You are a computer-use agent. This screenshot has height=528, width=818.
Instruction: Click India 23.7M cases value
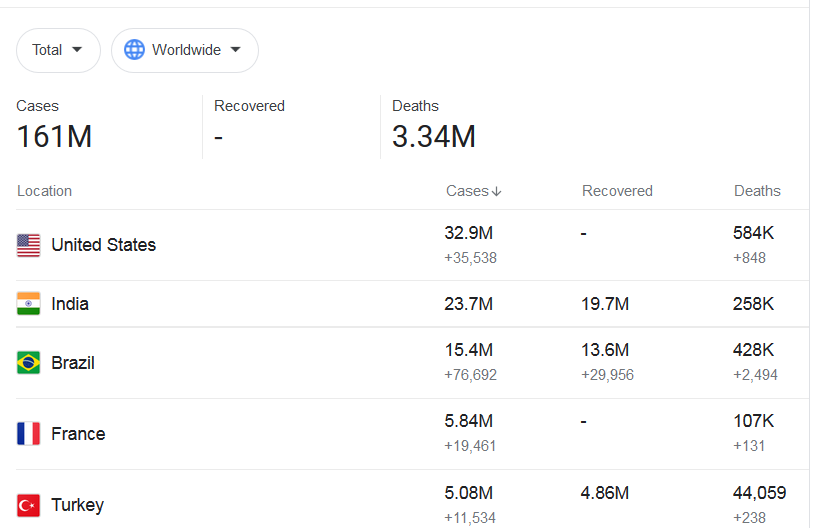point(468,304)
